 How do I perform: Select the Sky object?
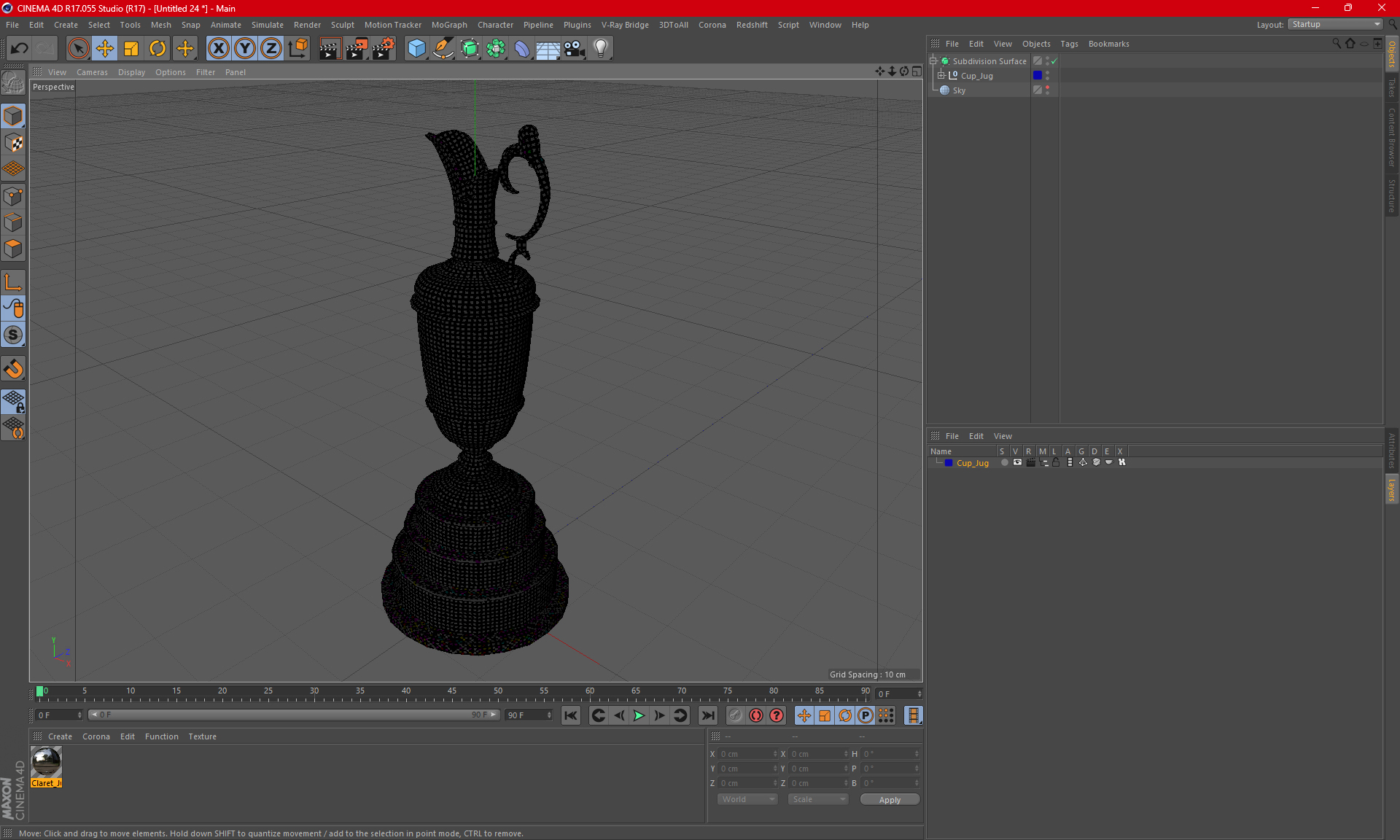(x=959, y=90)
